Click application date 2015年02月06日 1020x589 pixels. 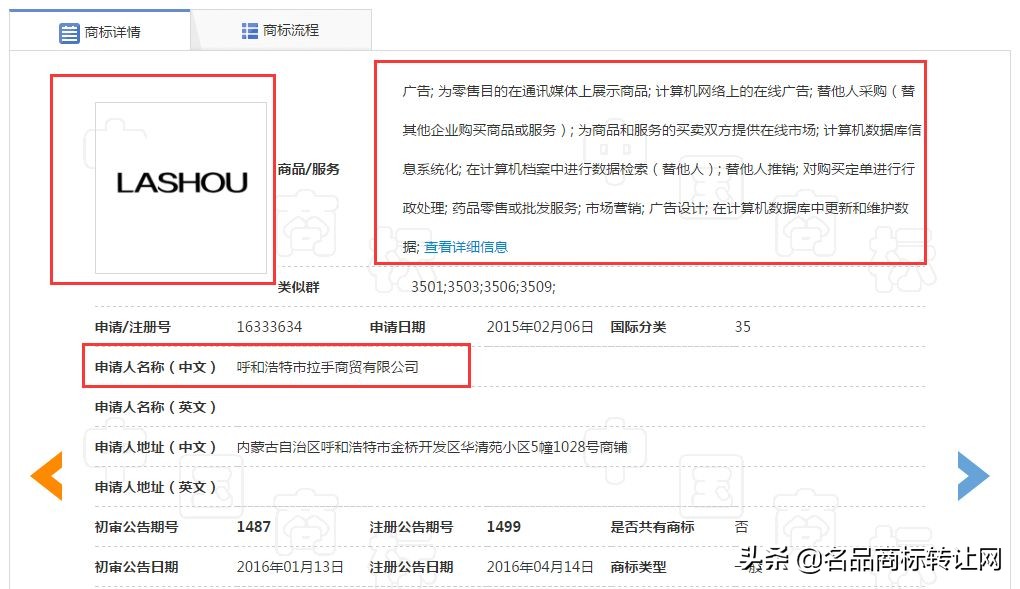pyautogui.click(x=541, y=326)
